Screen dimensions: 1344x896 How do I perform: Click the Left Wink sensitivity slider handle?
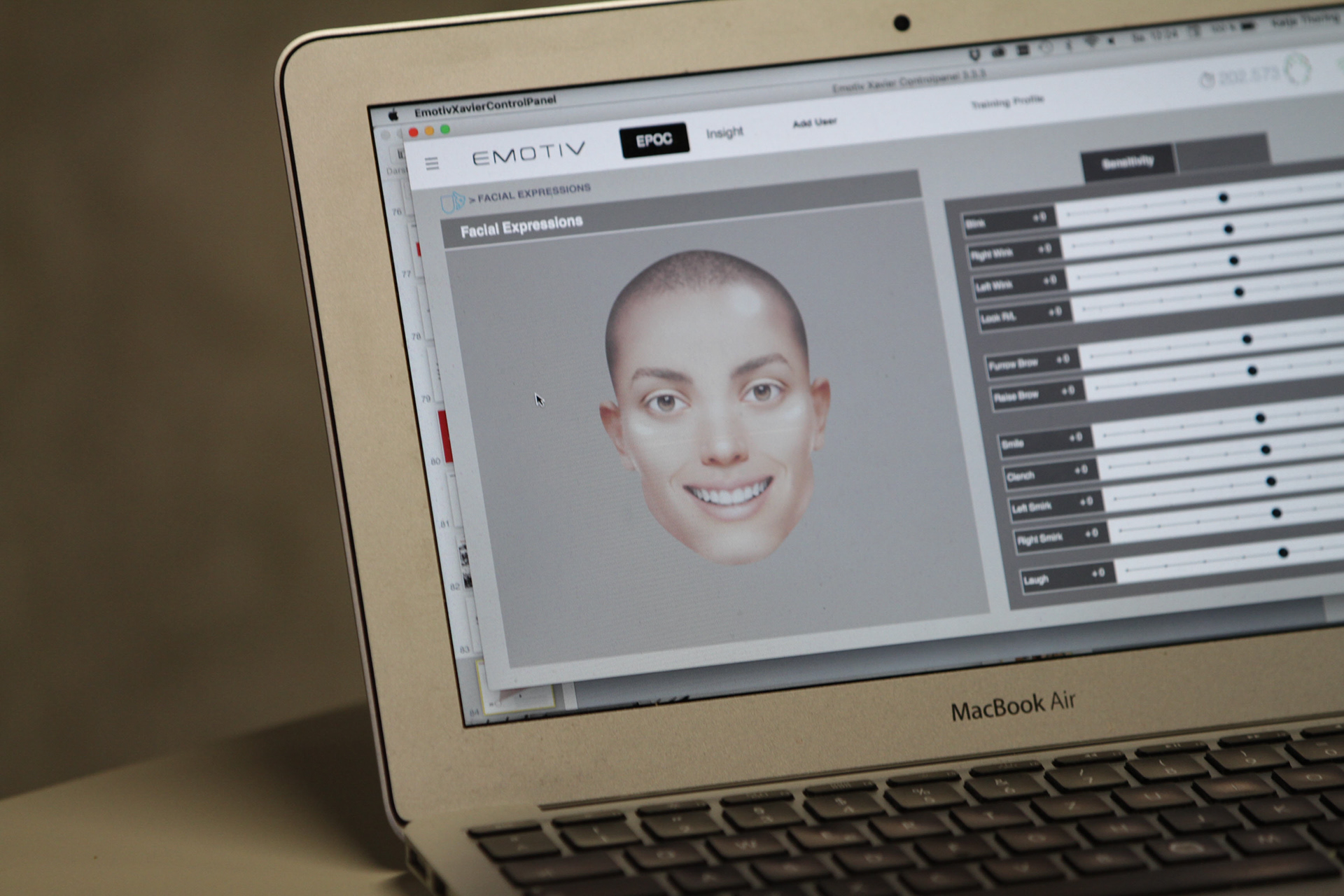1233,260
